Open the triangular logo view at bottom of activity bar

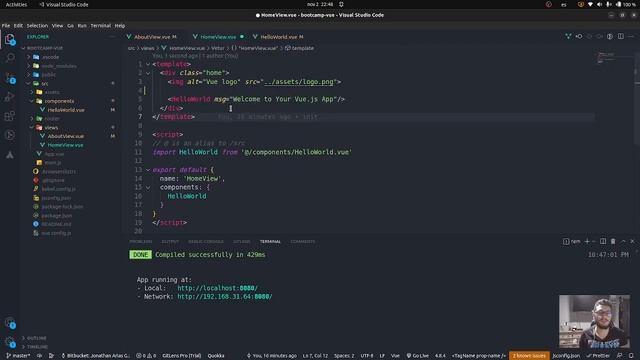click(10, 155)
